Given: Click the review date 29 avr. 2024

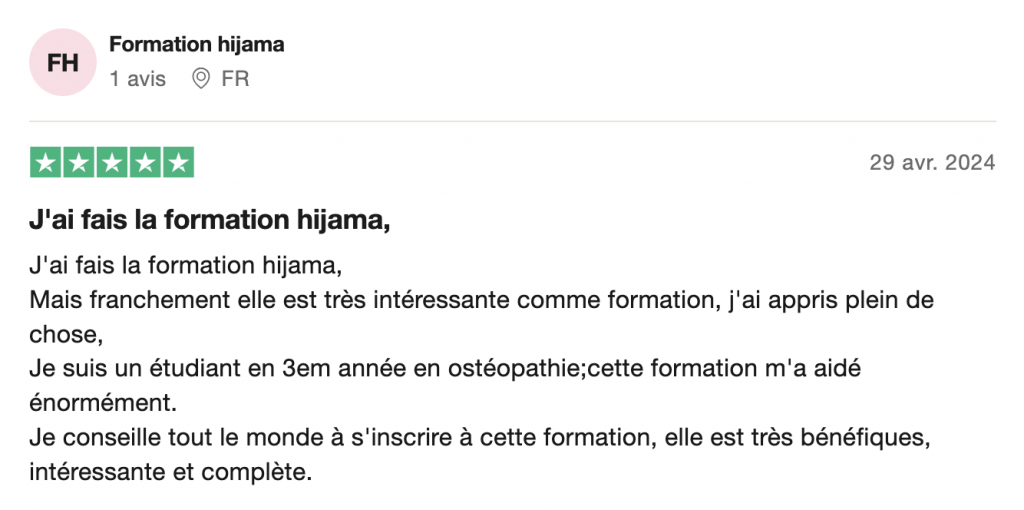Looking at the screenshot, I should [x=932, y=163].
